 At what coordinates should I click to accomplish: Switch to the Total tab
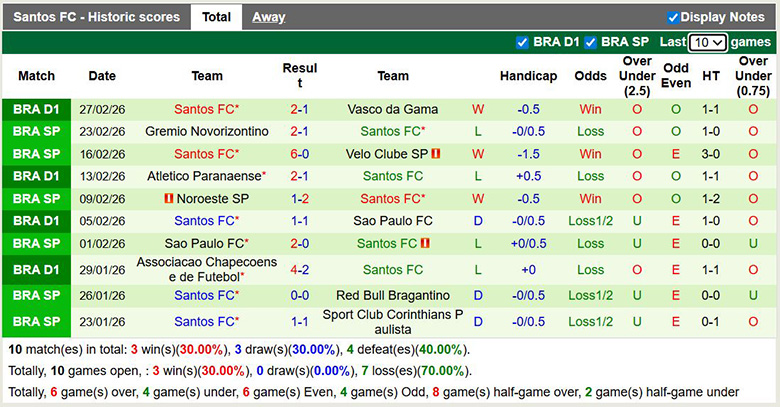216,17
